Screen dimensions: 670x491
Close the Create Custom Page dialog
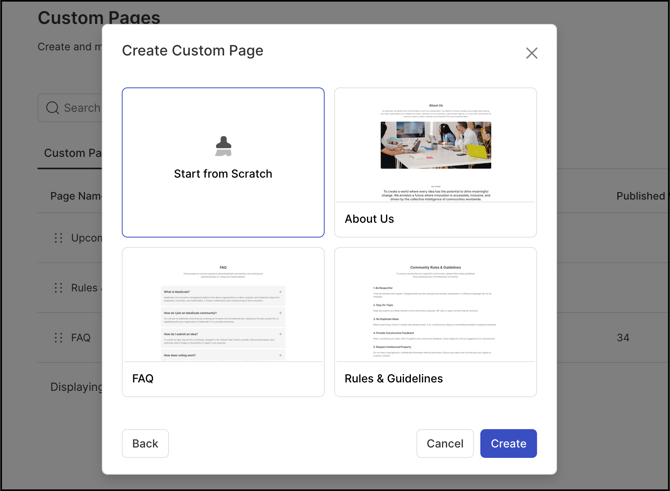tap(532, 53)
